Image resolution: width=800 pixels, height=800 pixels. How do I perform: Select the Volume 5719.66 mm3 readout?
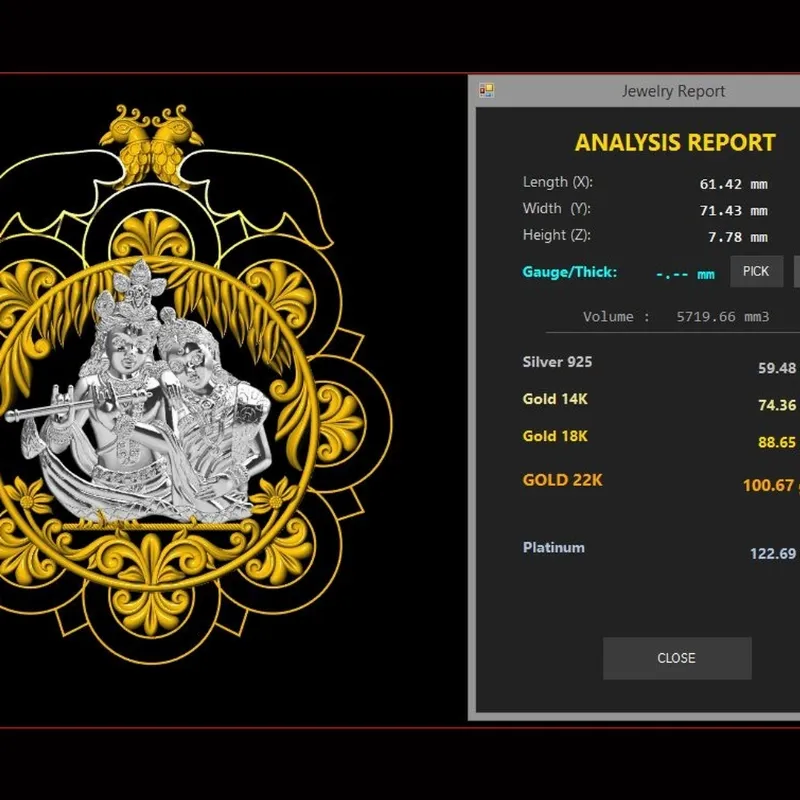676,317
